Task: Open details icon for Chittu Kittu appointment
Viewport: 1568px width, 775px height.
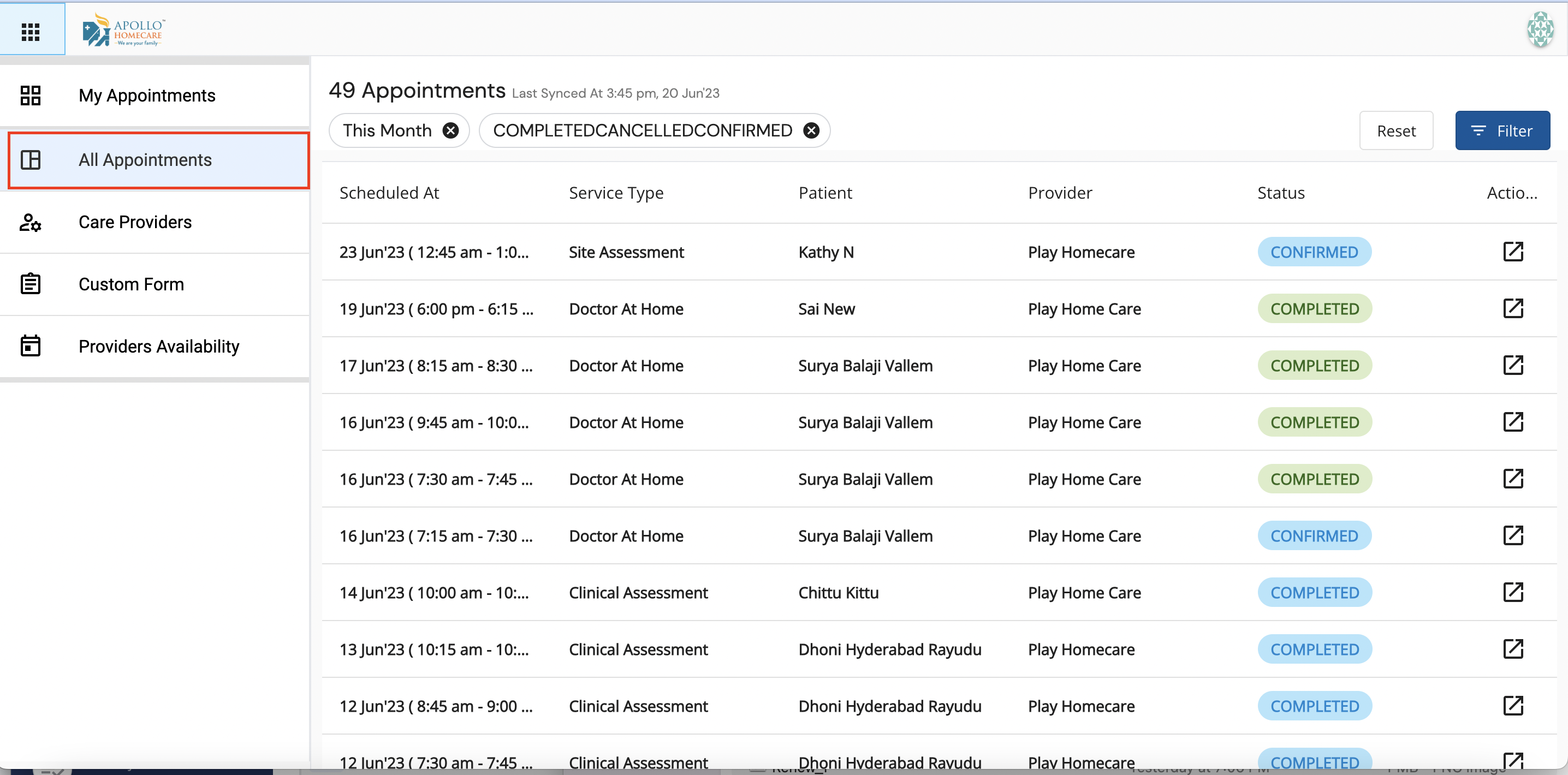Action: 1514,592
